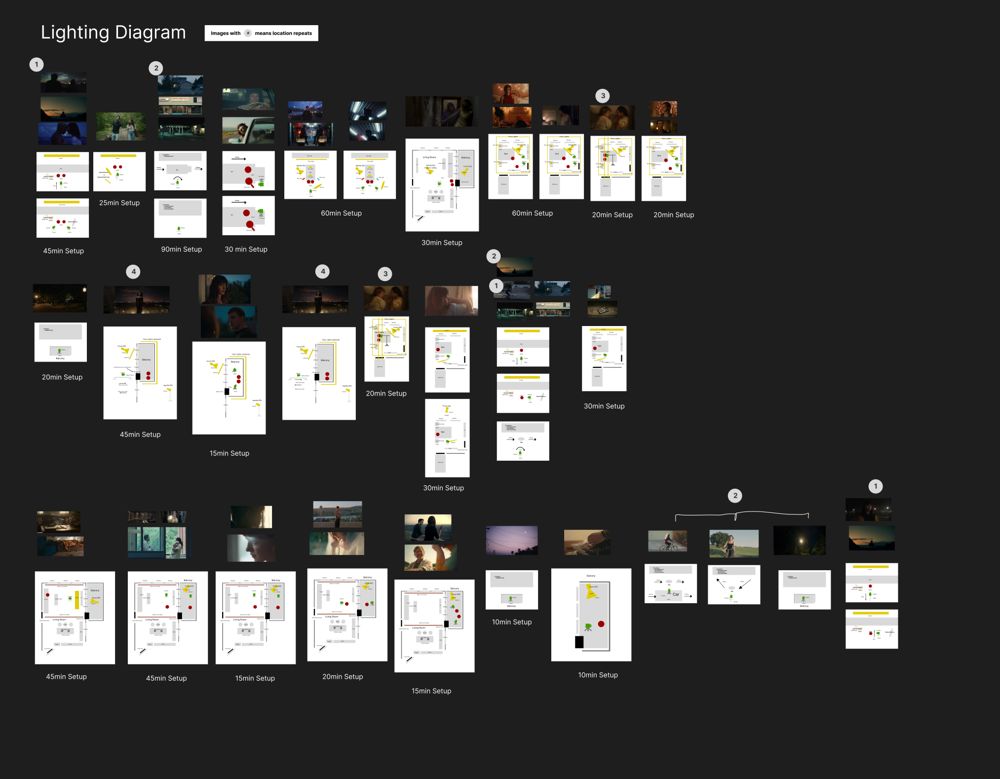The height and width of the screenshot is (779, 1000).
Task: Click the number 2 badge above the bracket
Action: (735, 496)
